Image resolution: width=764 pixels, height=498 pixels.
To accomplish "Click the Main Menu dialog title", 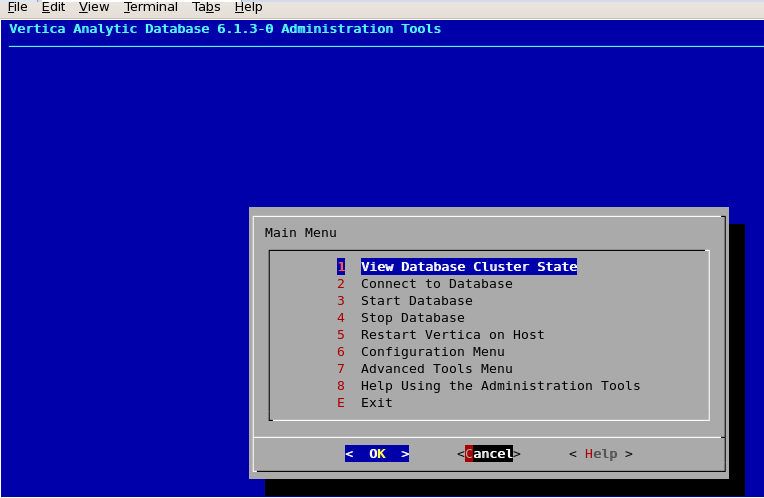I will click(300, 233).
